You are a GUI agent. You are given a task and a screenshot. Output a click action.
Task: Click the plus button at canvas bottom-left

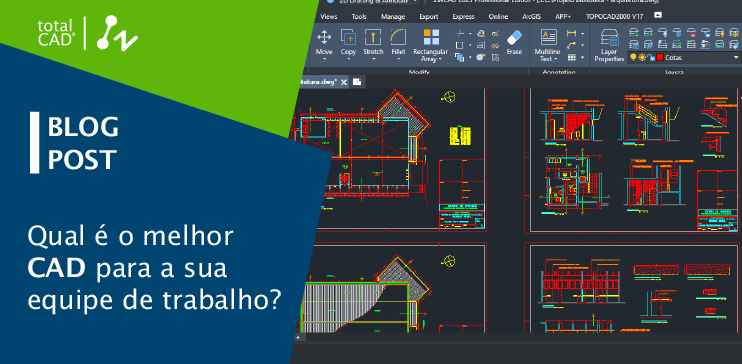298,337
